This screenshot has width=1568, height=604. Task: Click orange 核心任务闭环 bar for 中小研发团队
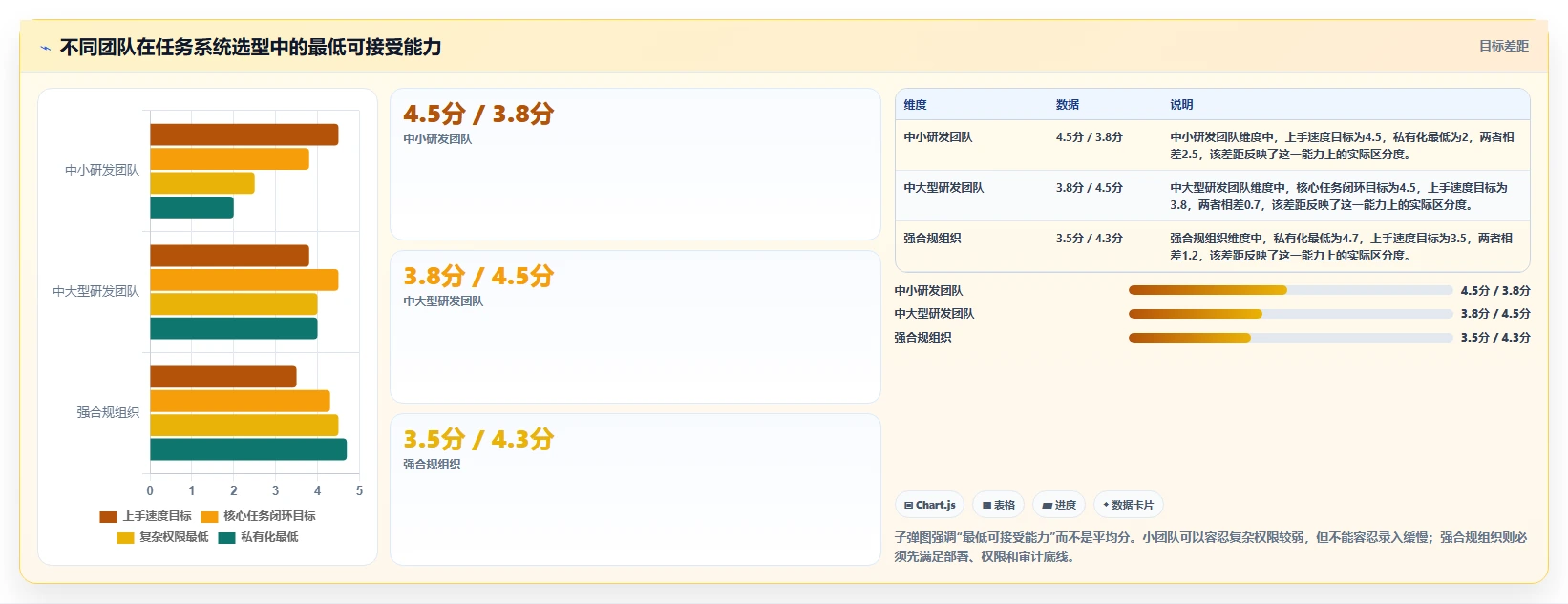(x=229, y=159)
